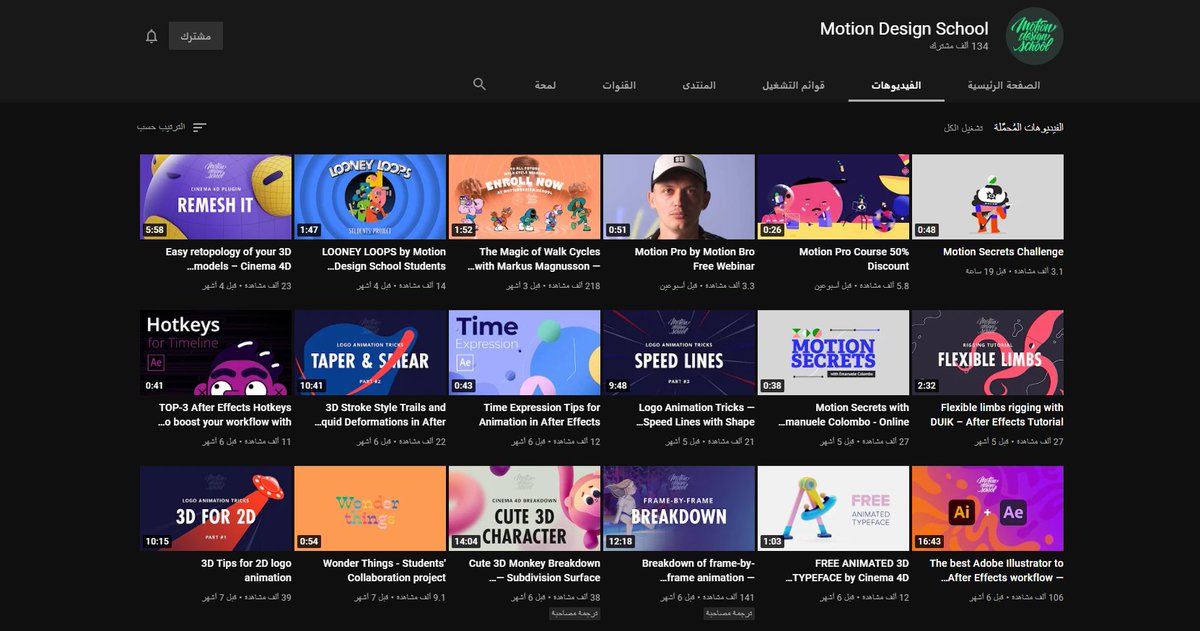This screenshot has height=631, width=1200.
Task: Open the channel search magnifier icon
Action: tap(480, 85)
